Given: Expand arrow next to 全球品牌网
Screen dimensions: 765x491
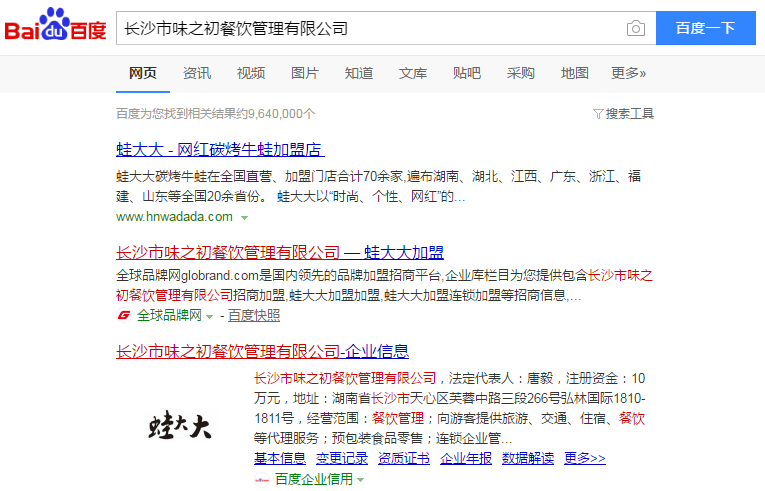Looking at the screenshot, I should click(210, 317).
